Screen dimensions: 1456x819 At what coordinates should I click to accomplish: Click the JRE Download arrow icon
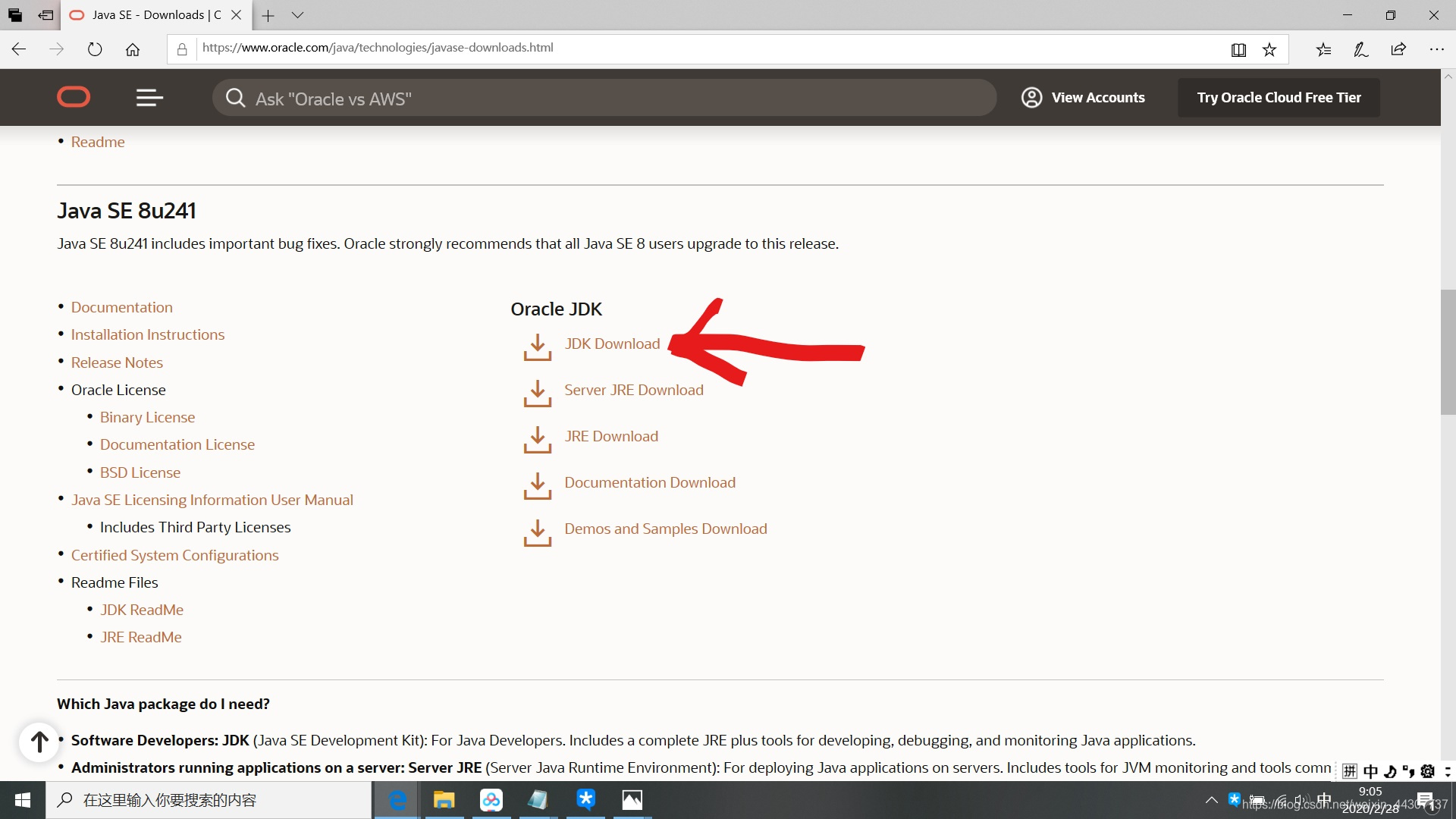(538, 439)
